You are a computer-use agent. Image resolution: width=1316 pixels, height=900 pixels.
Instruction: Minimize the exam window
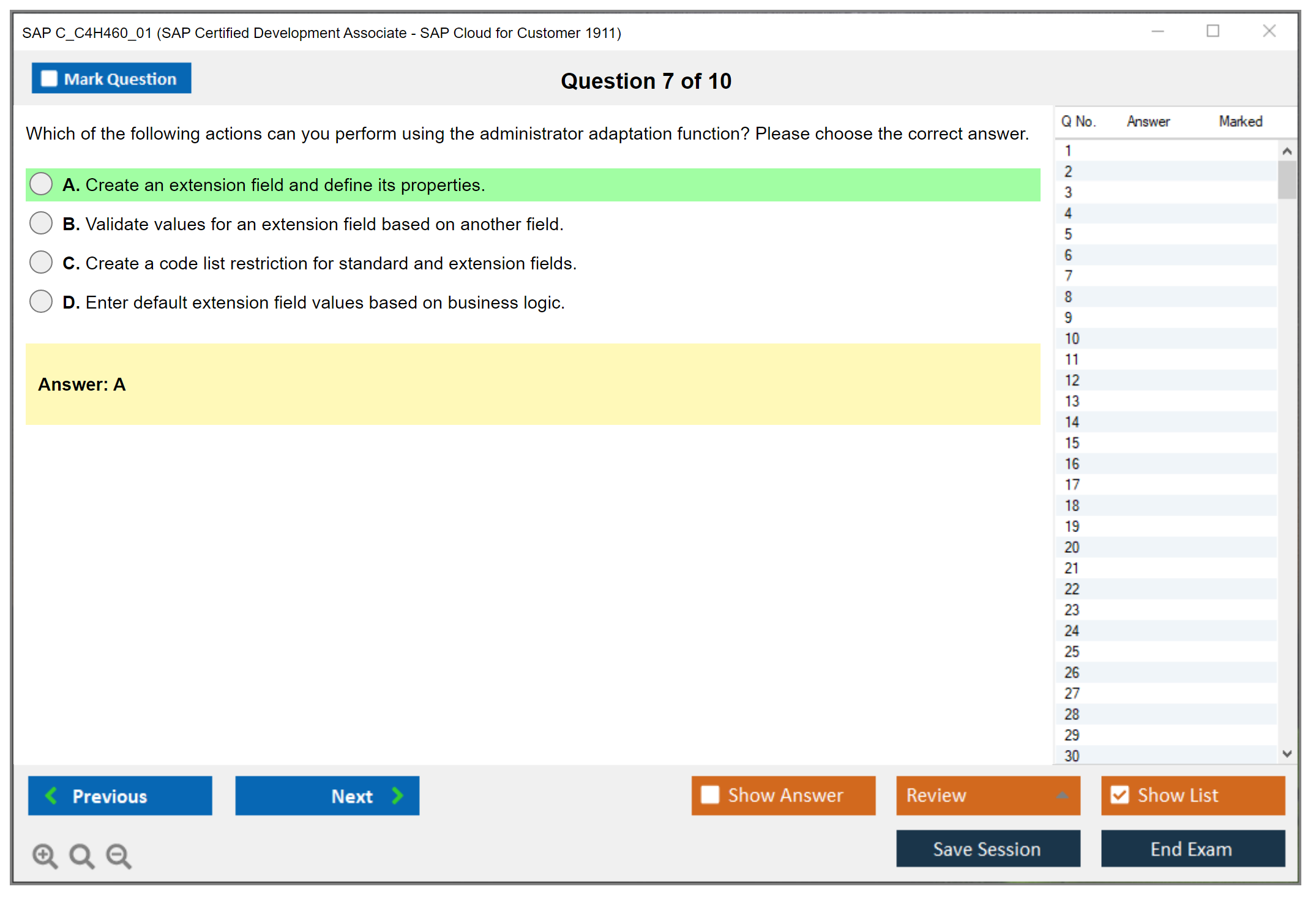click(x=1157, y=31)
